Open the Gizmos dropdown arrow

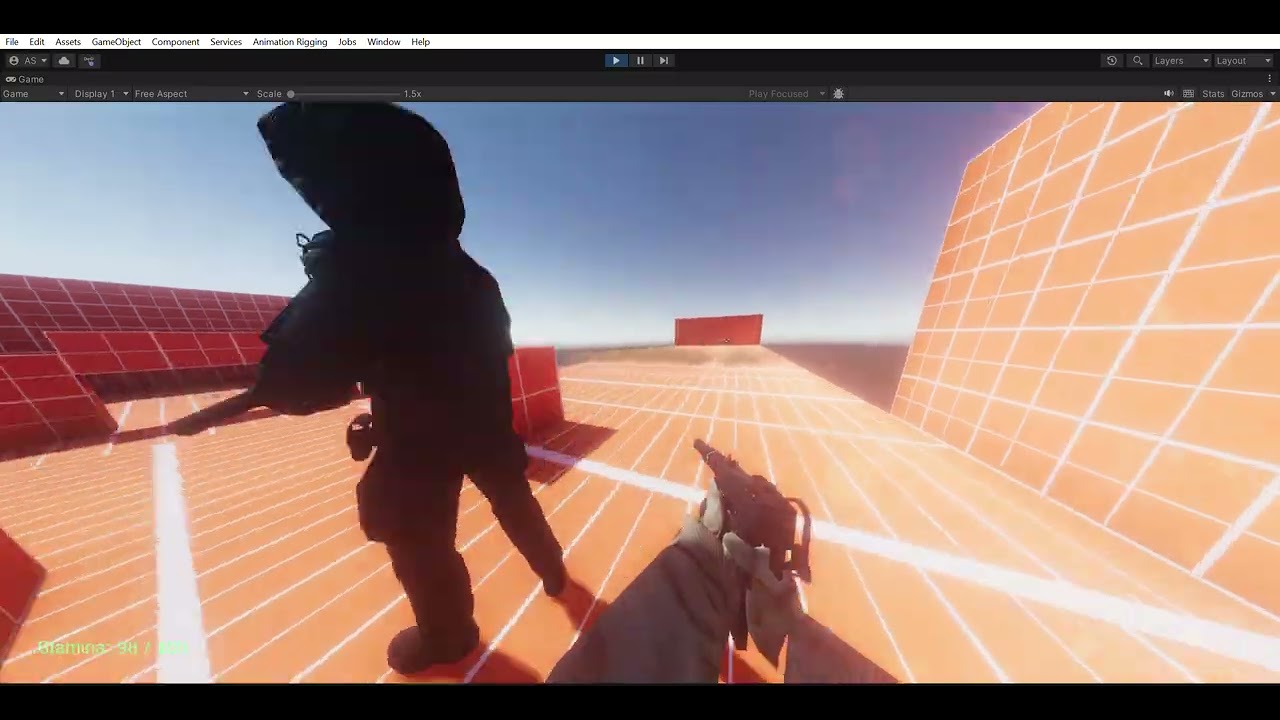1272,94
